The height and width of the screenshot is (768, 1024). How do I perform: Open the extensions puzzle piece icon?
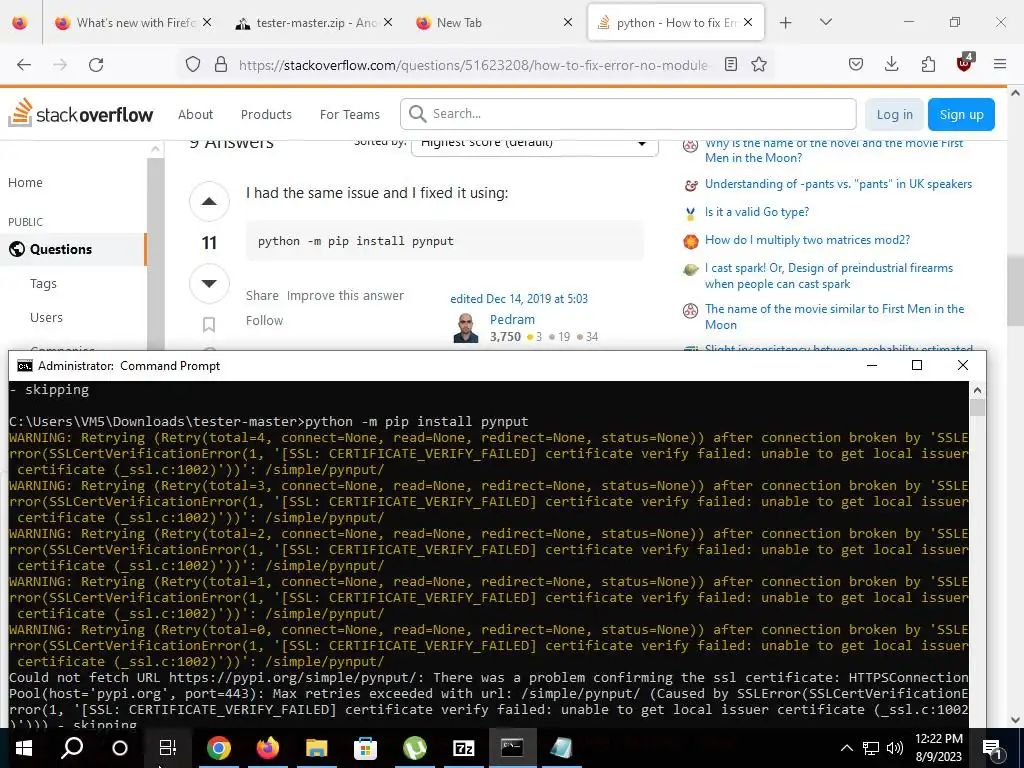(928, 65)
